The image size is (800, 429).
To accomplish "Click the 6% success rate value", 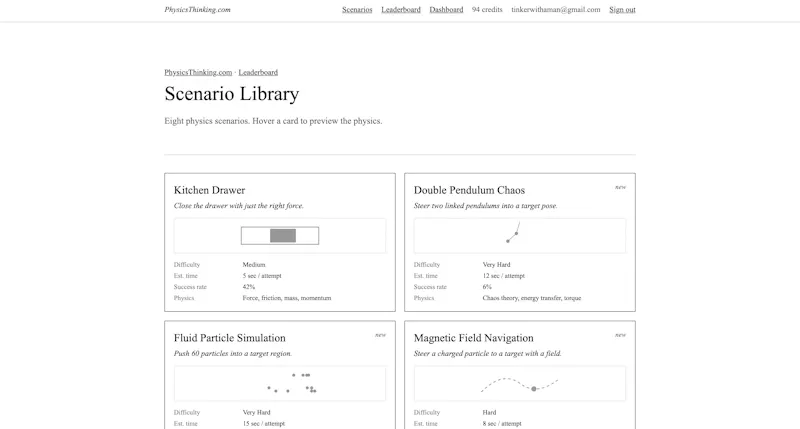I will click(x=487, y=287).
